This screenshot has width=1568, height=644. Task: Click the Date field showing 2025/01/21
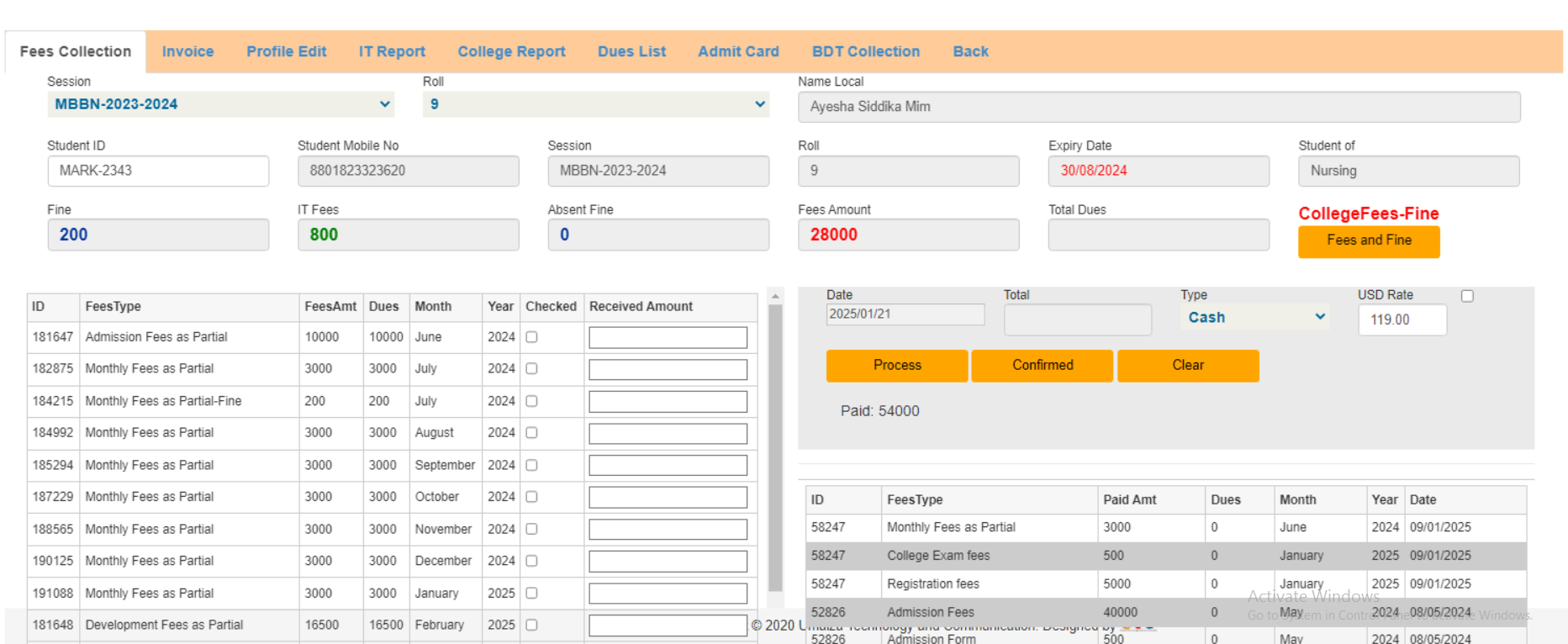[x=905, y=314]
